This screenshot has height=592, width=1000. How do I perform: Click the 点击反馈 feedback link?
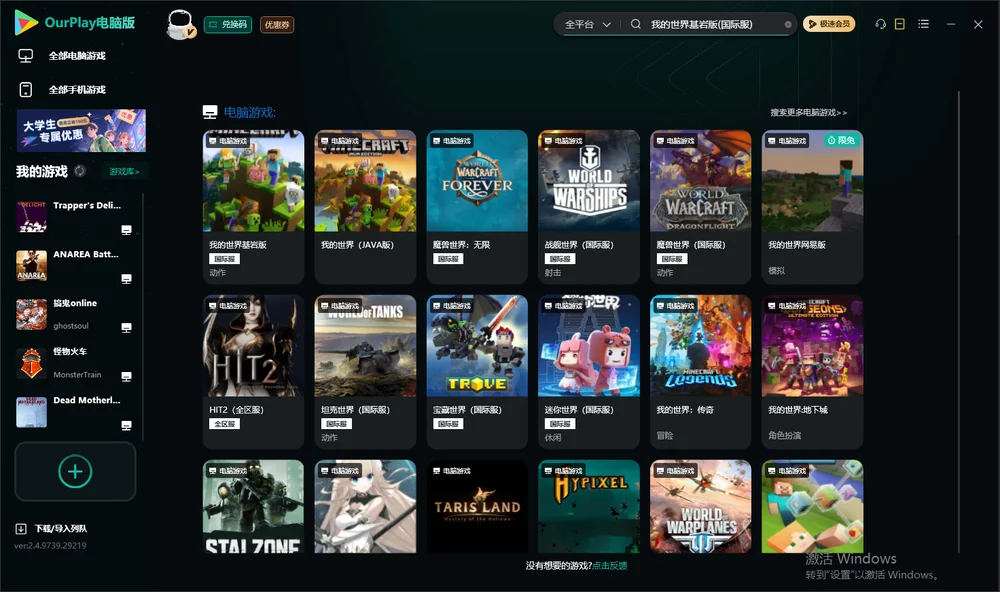pyautogui.click(x=610, y=565)
